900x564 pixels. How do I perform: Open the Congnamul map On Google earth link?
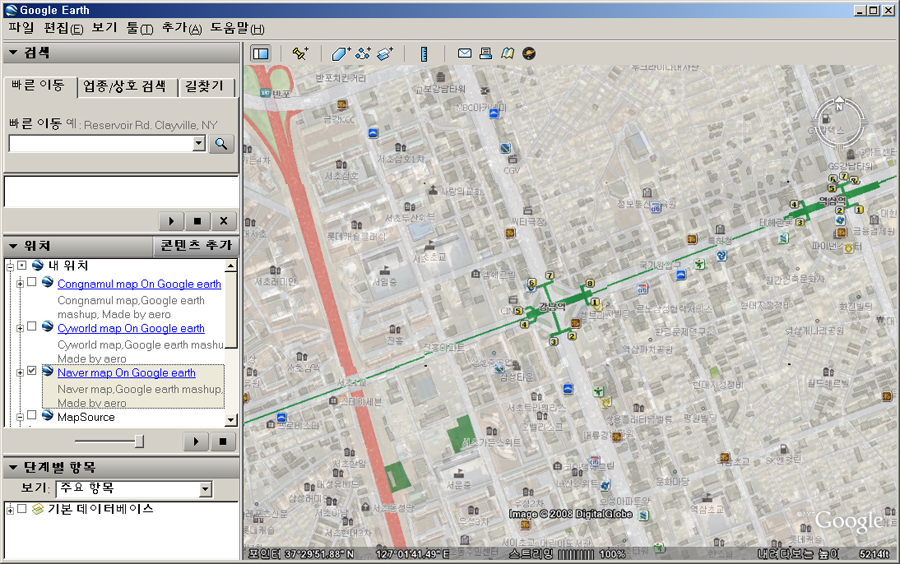(139, 283)
